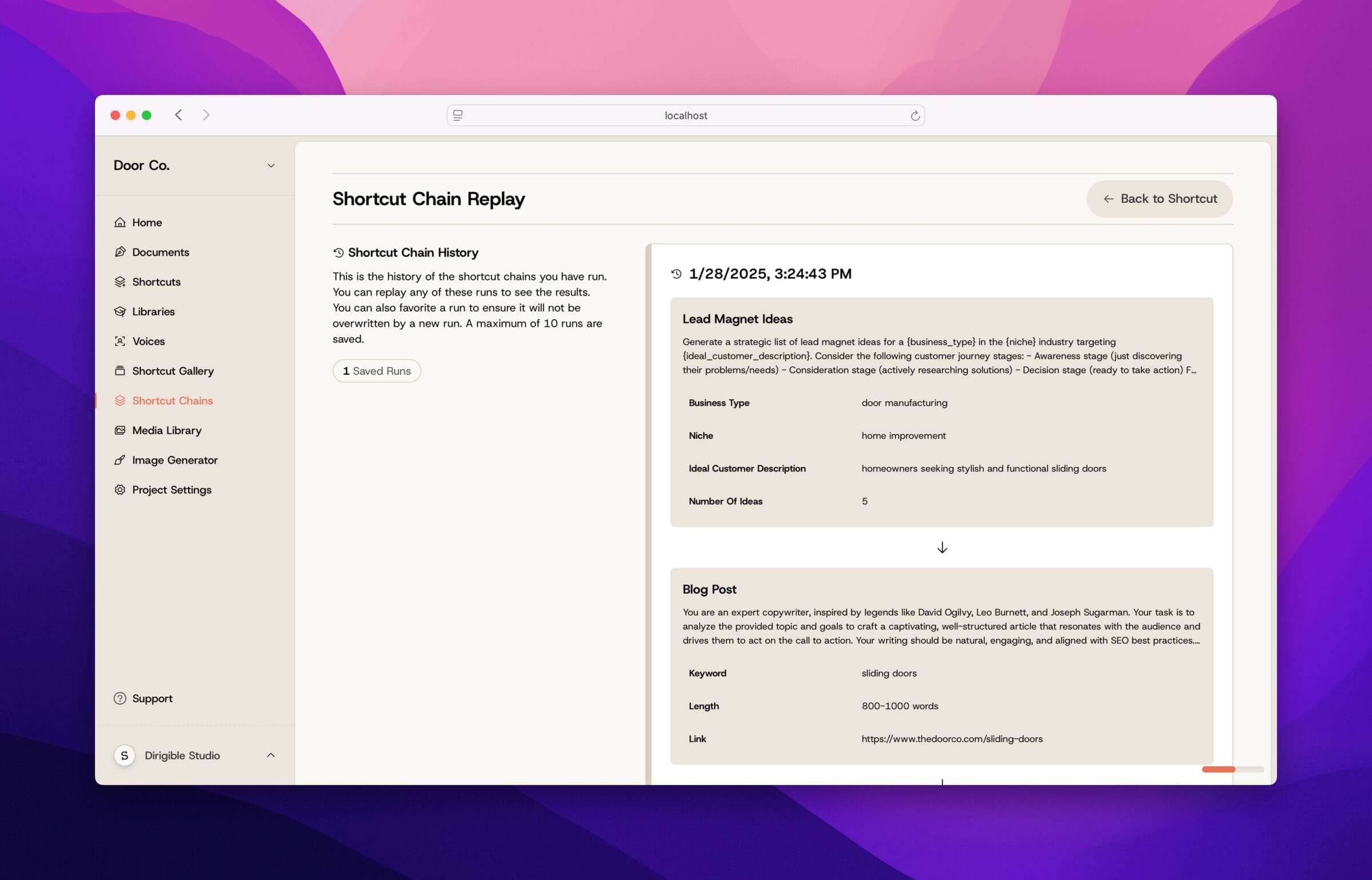Select Shortcut Chains in sidebar

click(x=172, y=401)
